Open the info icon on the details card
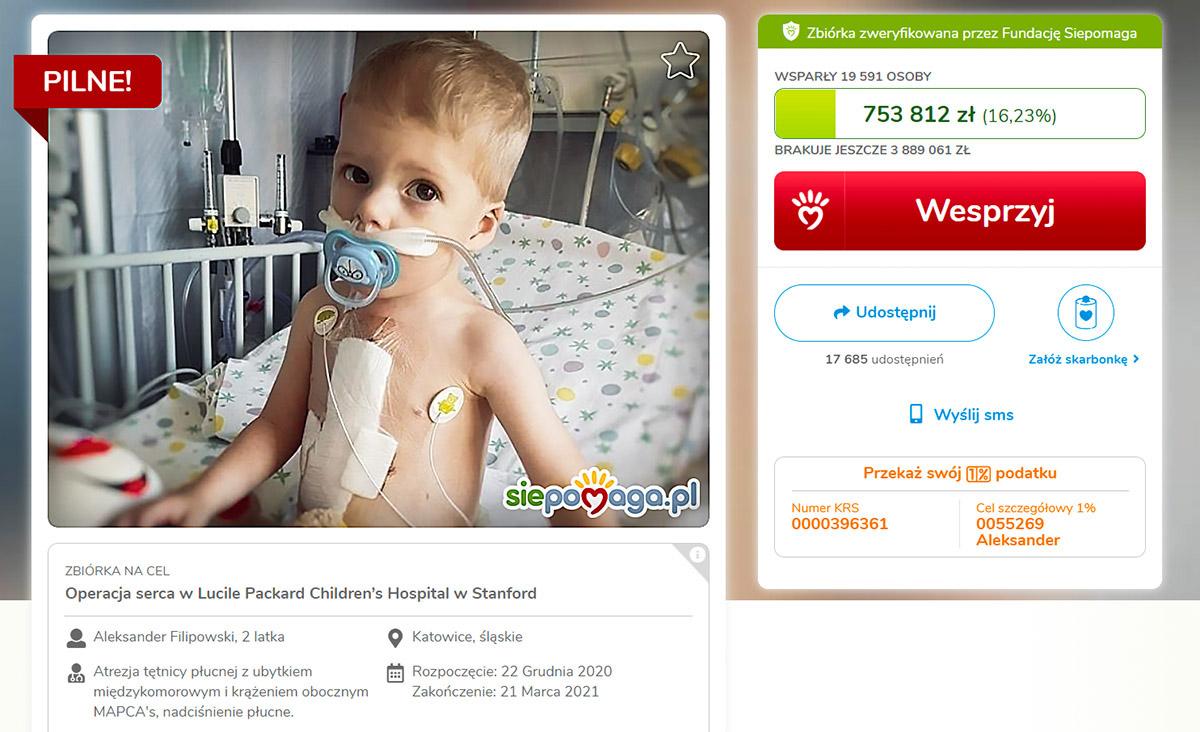 (698, 554)
